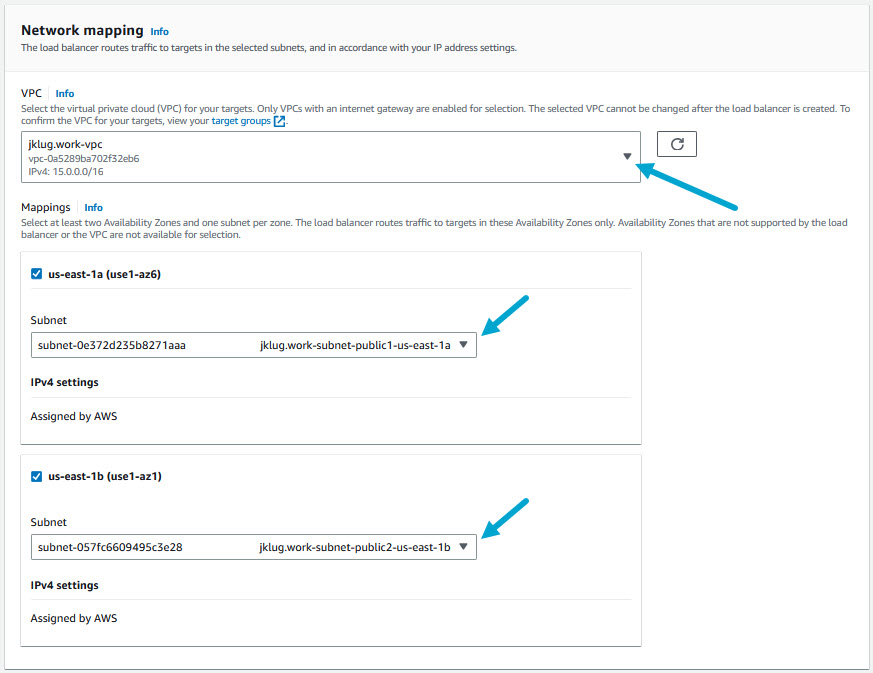Open Info link next to Network mapping

(x=159, y=32)
